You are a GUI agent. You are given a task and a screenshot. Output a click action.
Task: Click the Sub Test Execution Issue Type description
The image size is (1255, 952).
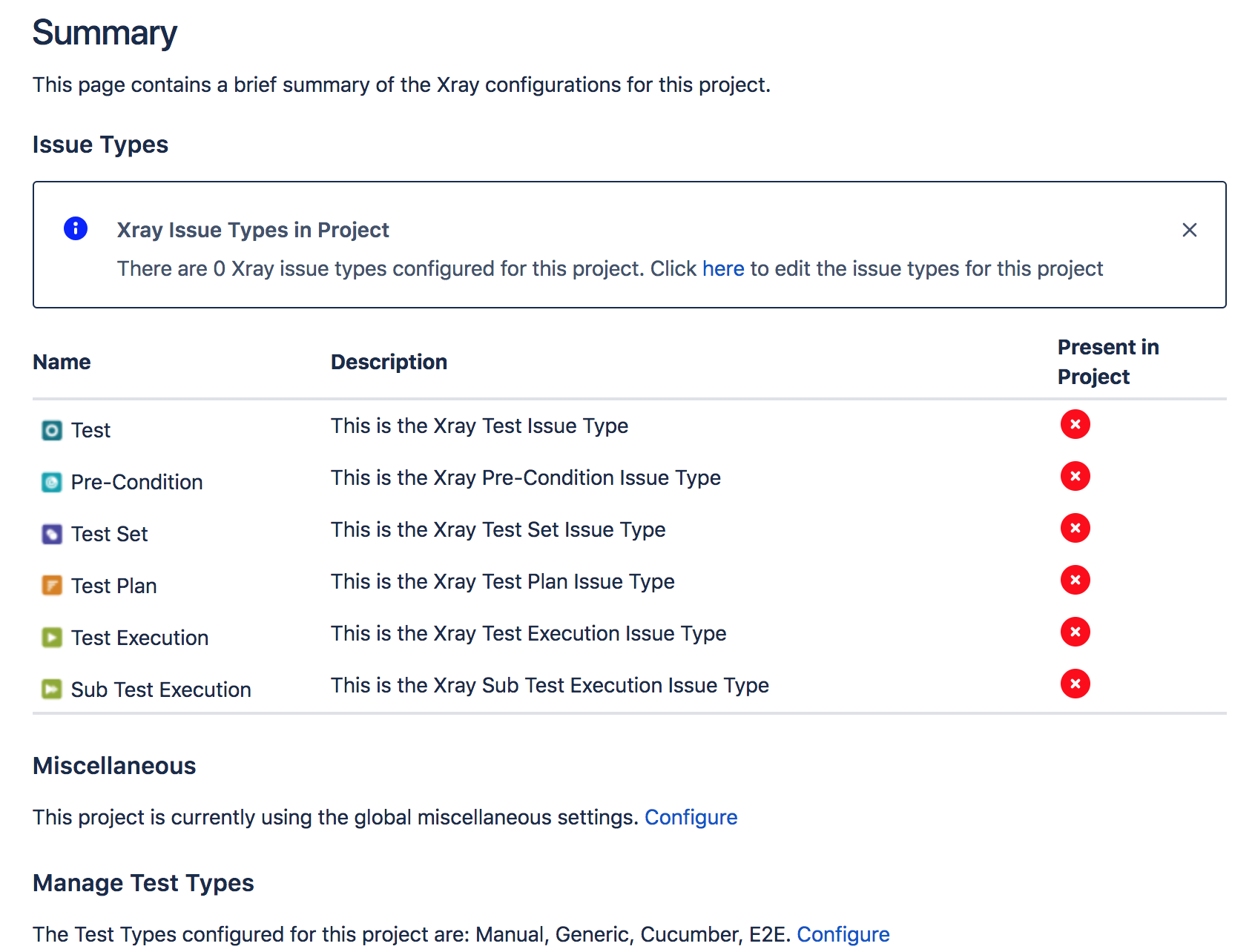550,685
